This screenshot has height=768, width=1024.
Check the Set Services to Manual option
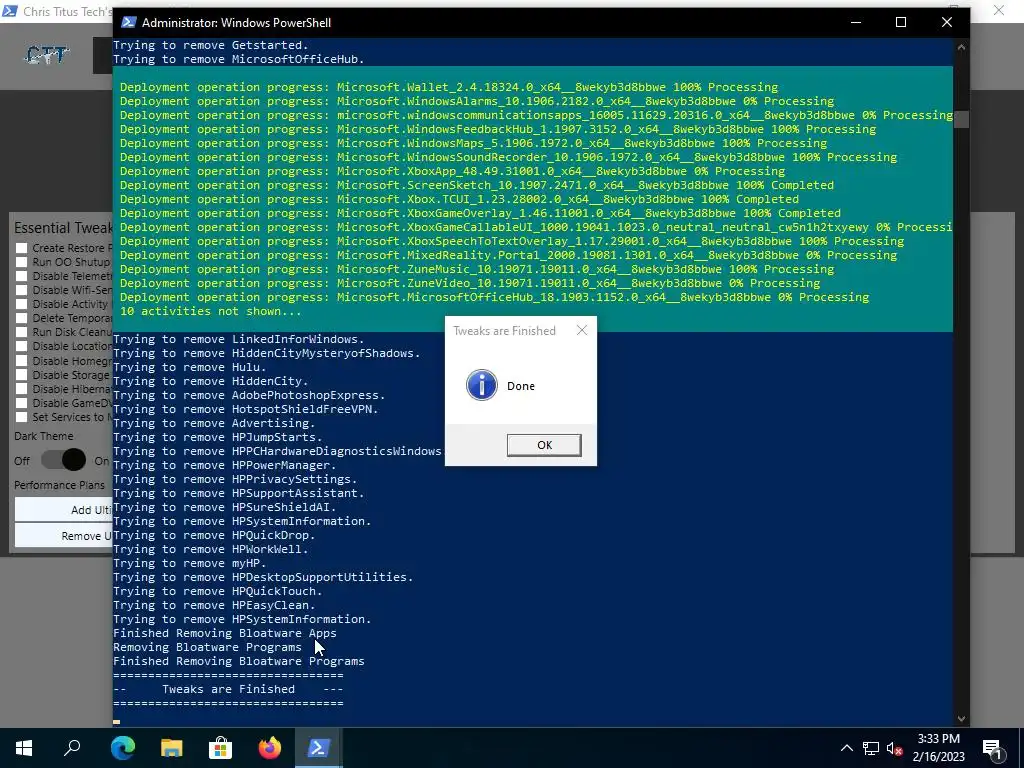click(22, 417)
